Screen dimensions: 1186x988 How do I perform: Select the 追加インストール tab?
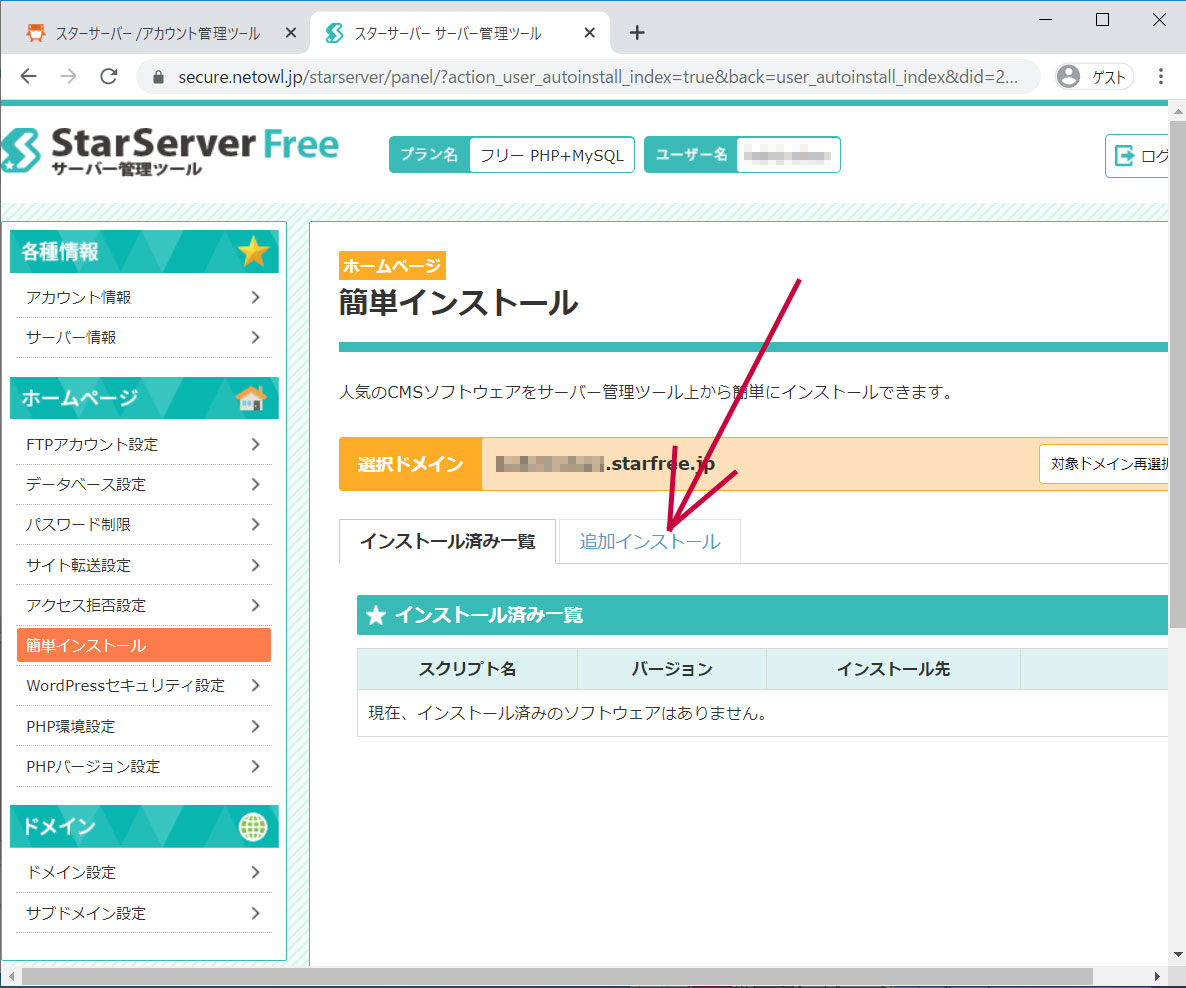(650, 542)
